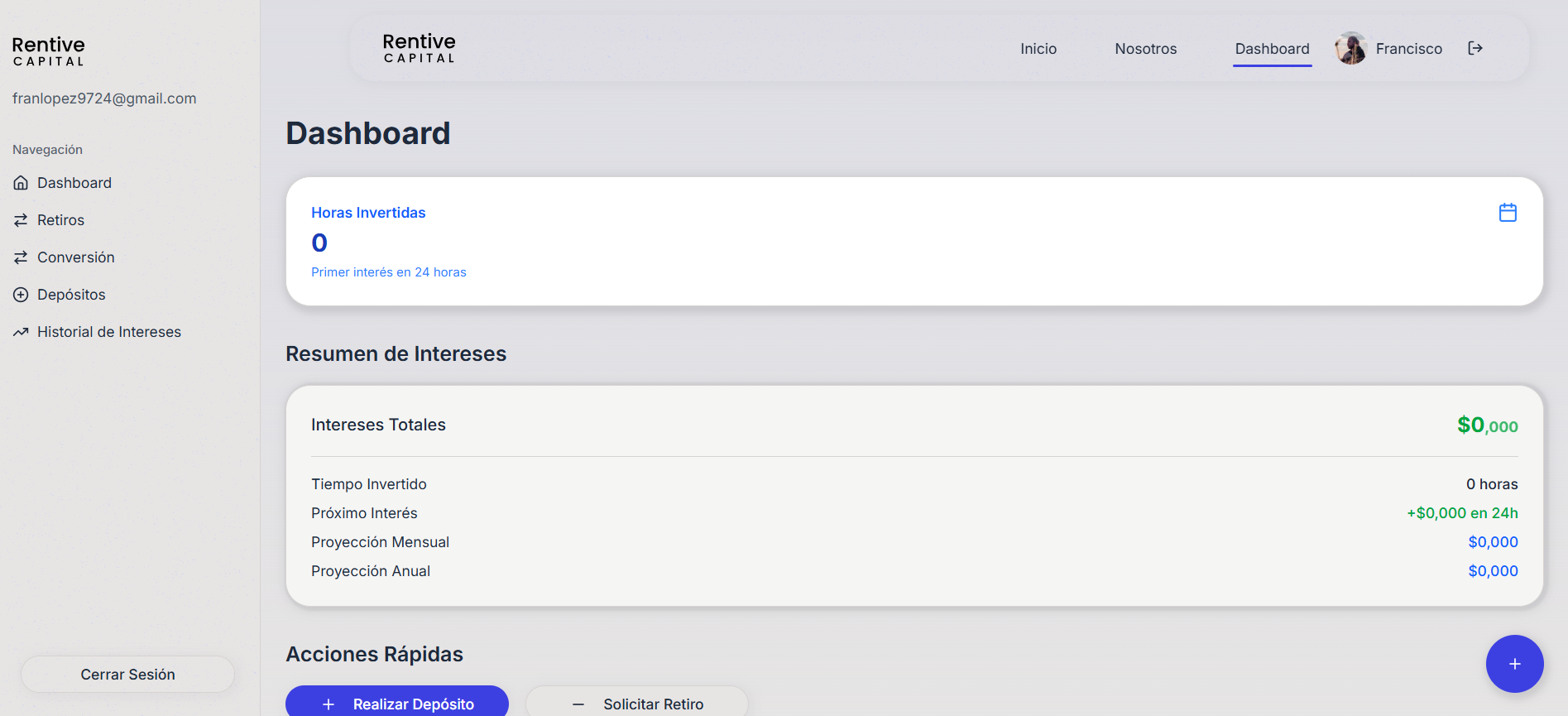Viewport: 1568px width, 716px height.
Task: Click the '+$0,000 en 24h' value
Action: [x=1462, y=513]
